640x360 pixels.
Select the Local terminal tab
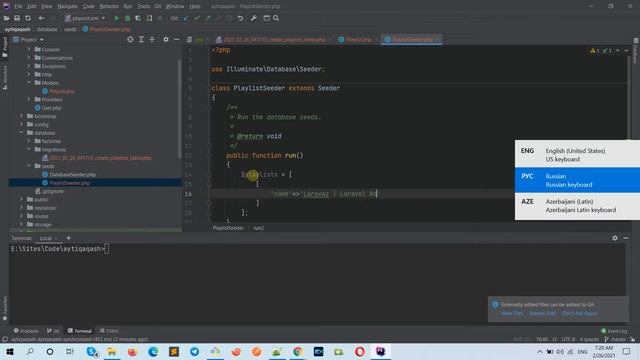click(x=46, y=238)
